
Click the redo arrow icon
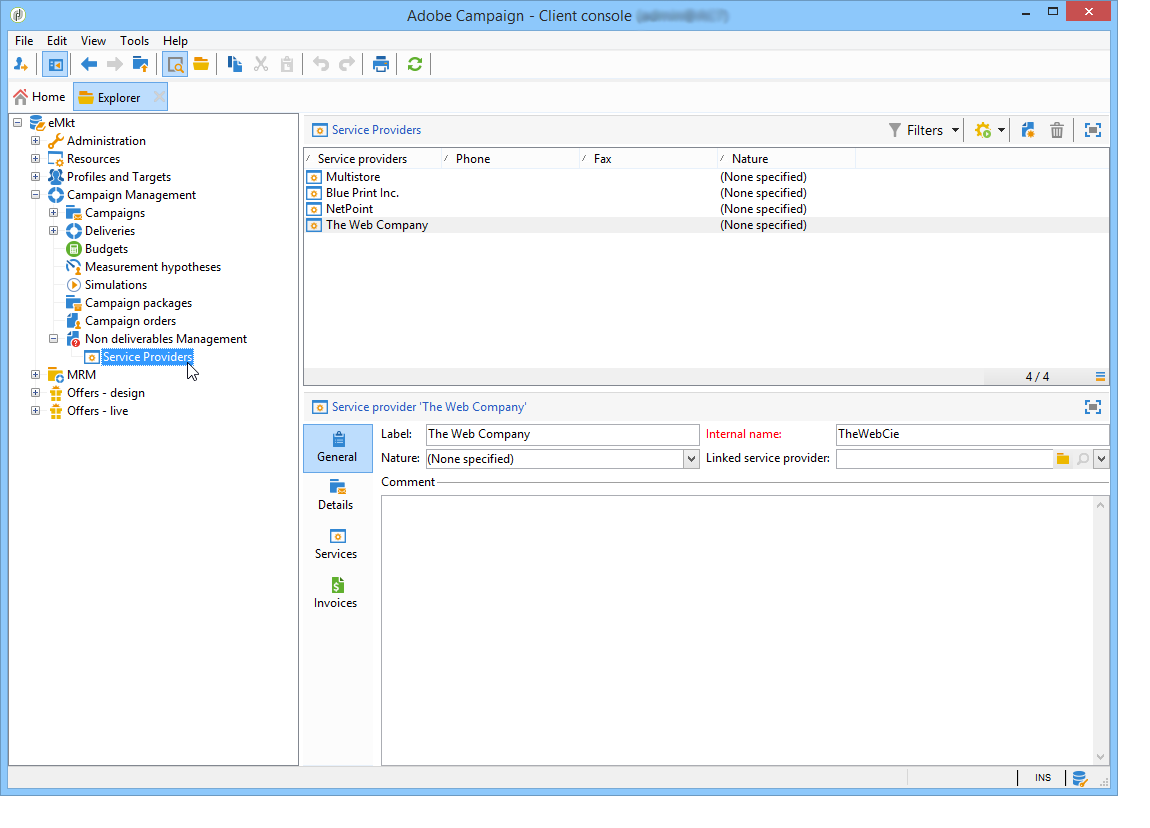[346, 65]
